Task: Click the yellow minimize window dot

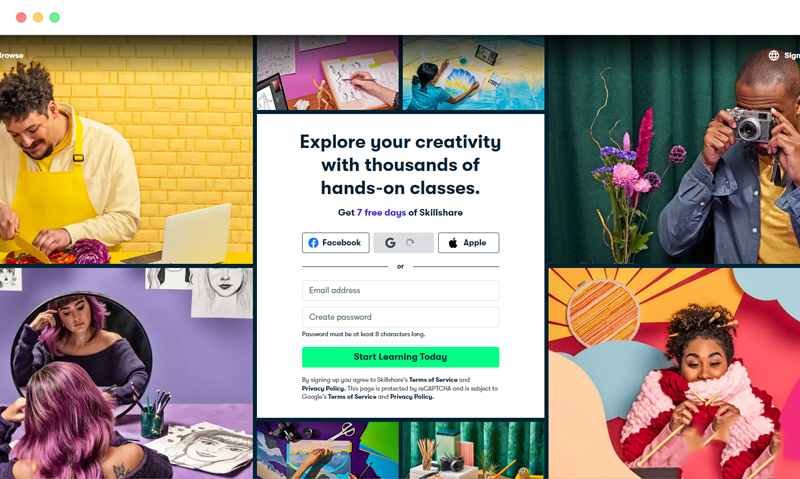Action: pos(38,17)
